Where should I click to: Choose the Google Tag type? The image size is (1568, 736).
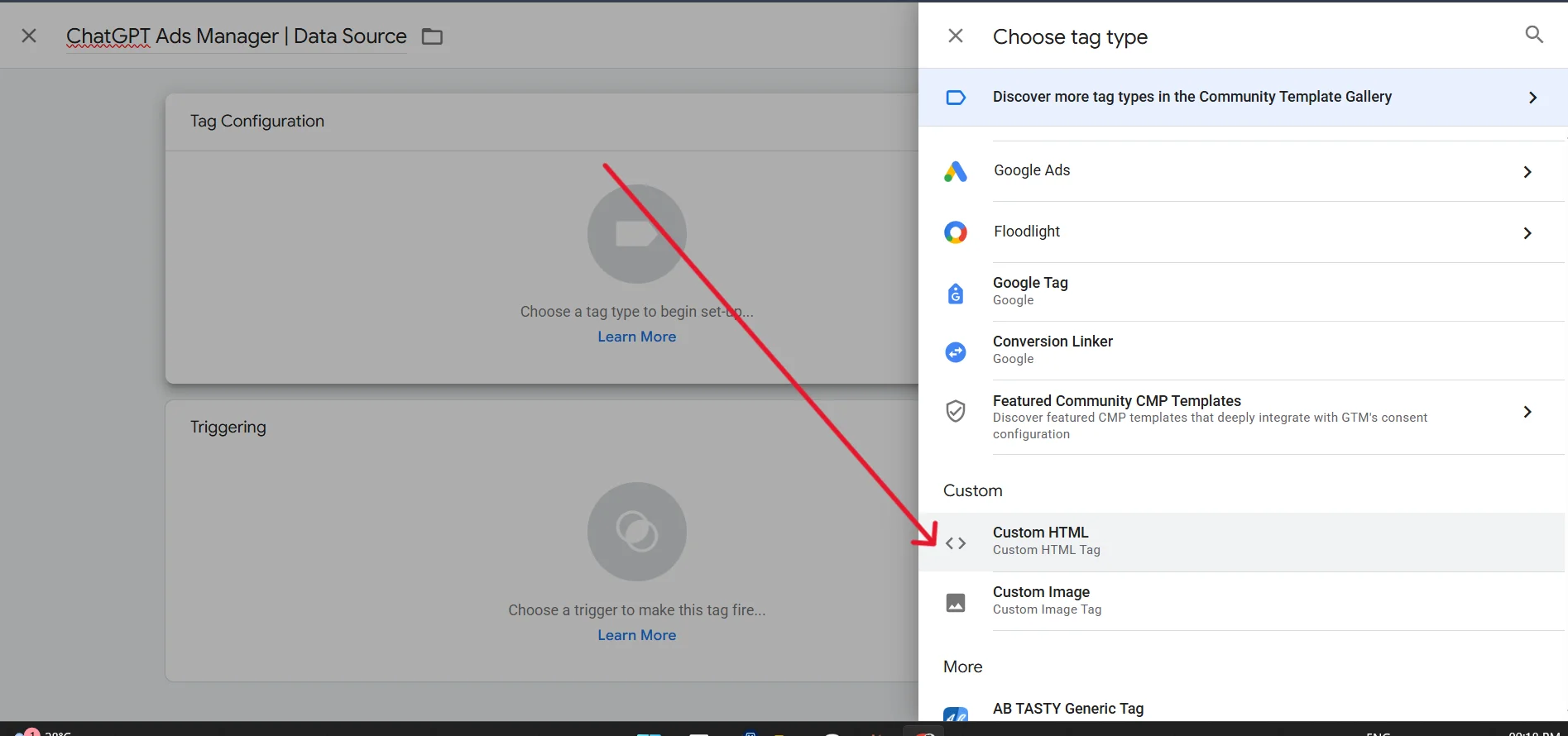click(1241, 292)
